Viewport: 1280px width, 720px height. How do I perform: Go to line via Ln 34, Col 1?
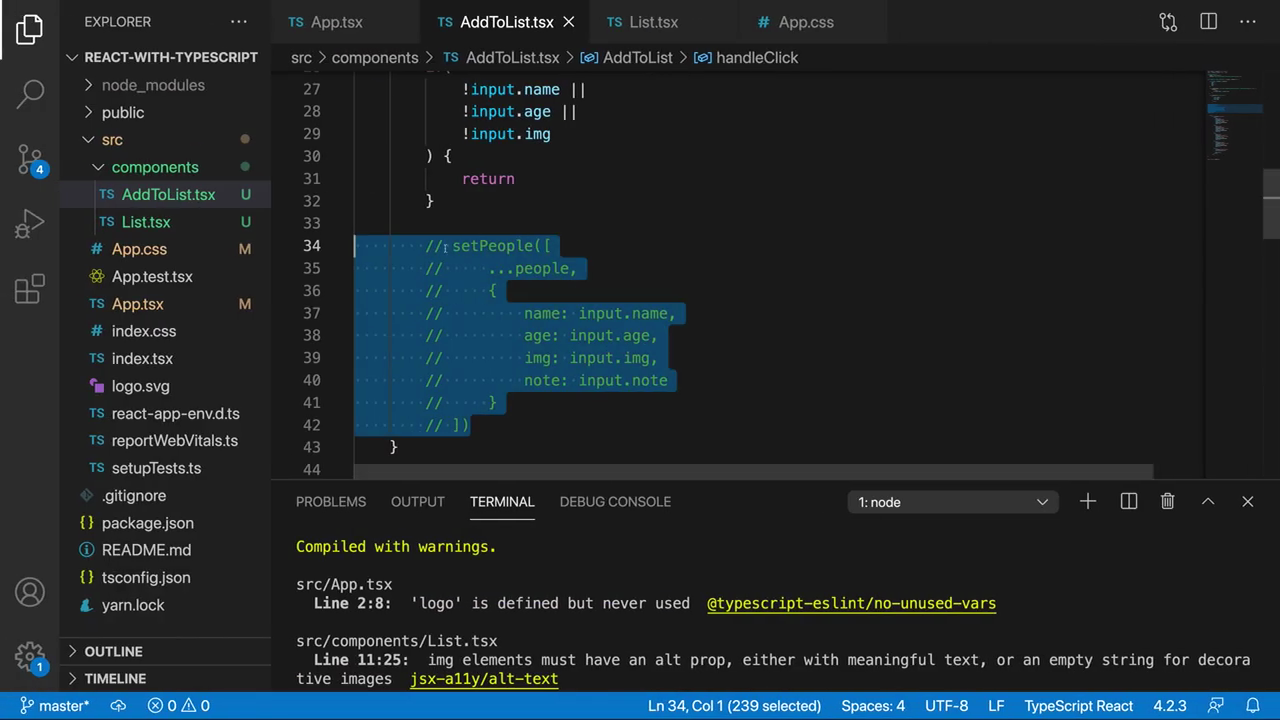pos(735,706)
